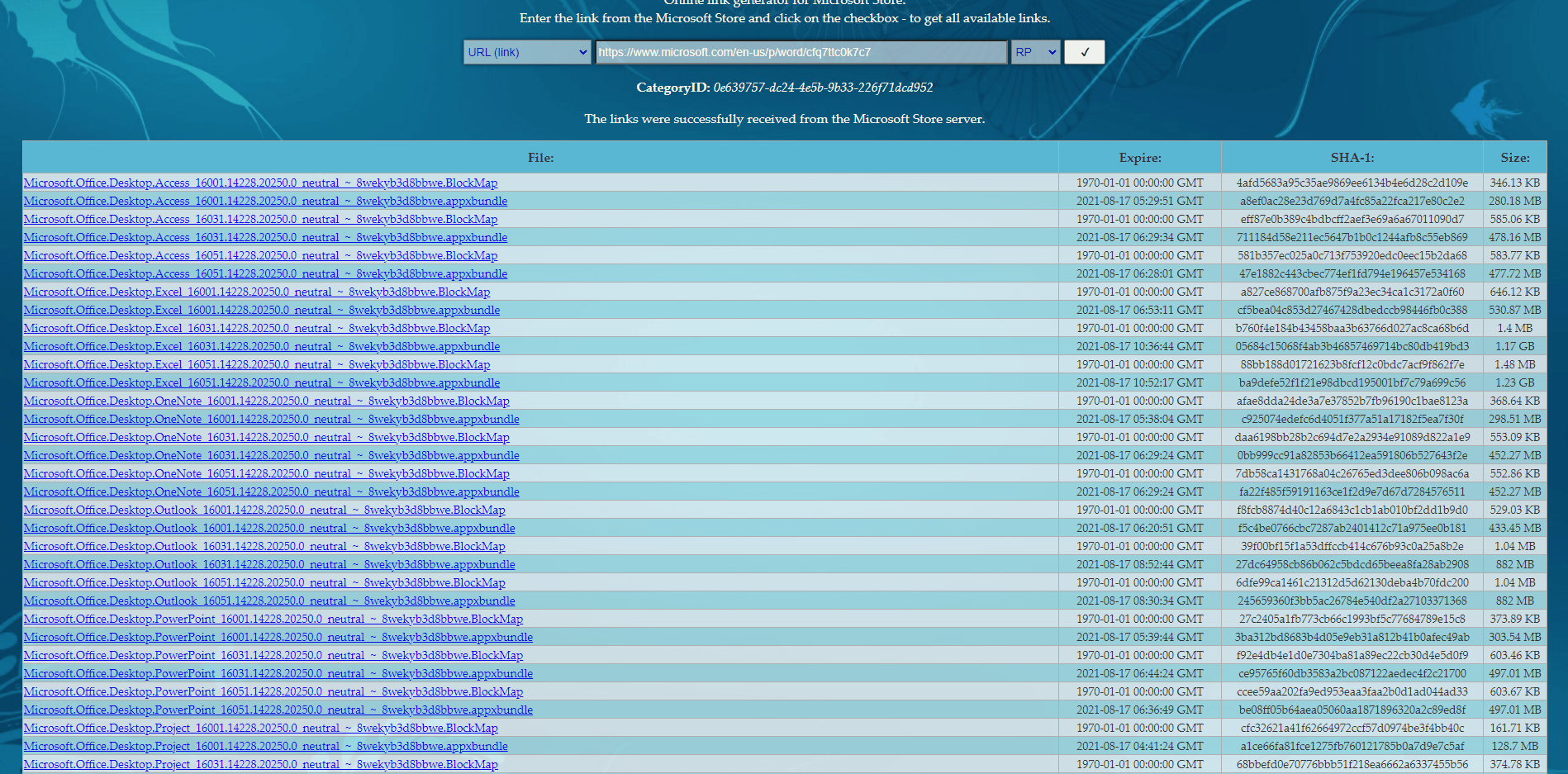Open Access 16031 appxbundle link
Image resolution: width=1568 pixels, height=774 pixels.
265,237
